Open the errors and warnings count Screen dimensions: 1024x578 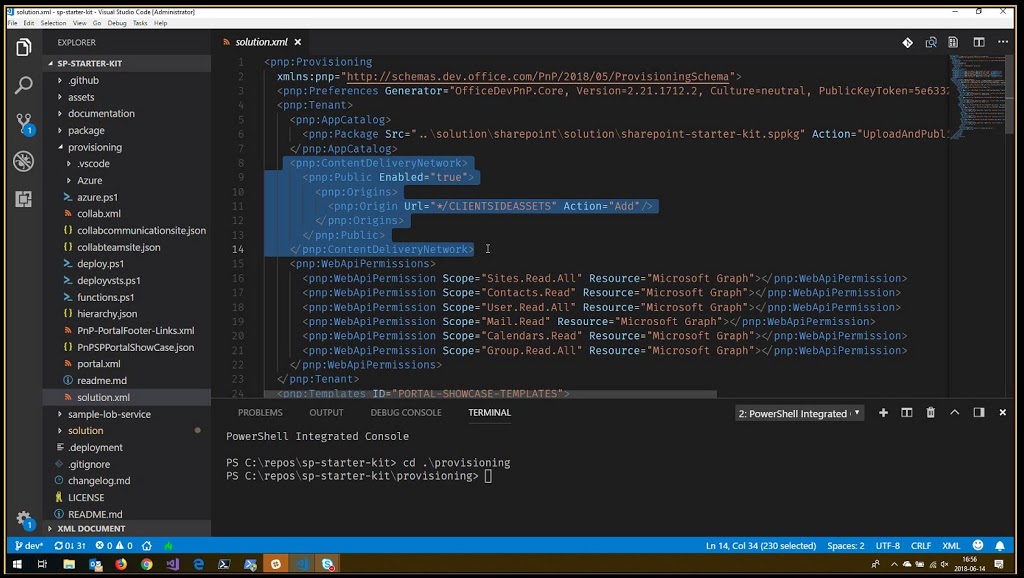tap(114, 546)
